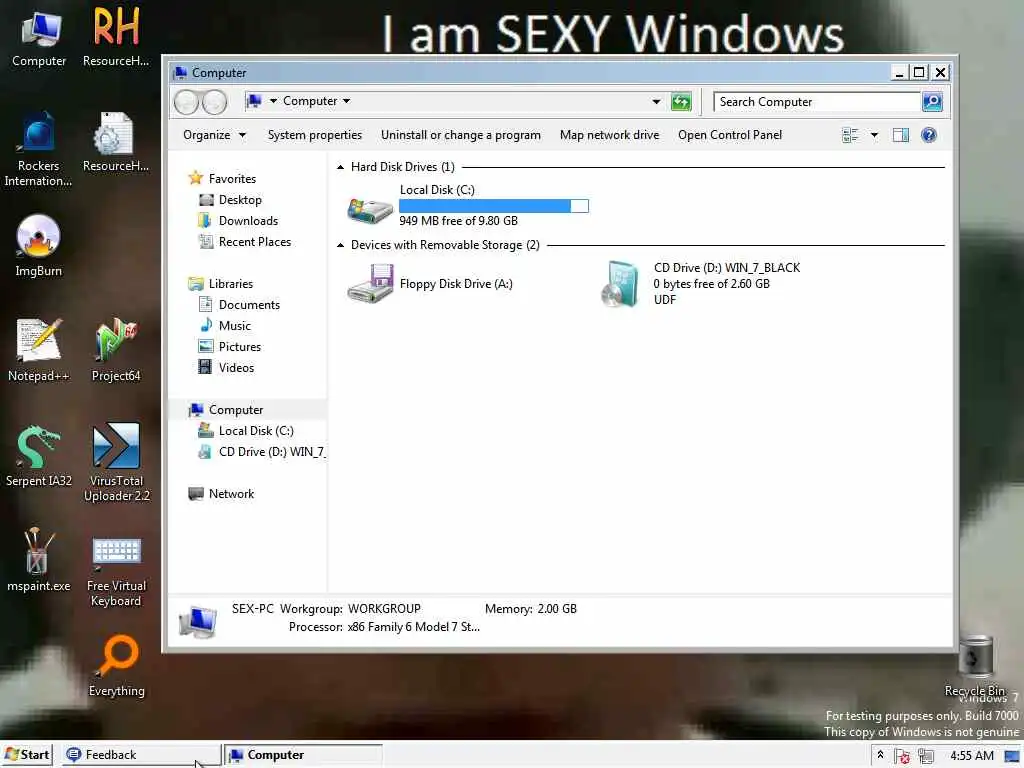This screenshot has width=1024, height=768.
Task: Select the Floppy Disk Drive (A:) icon
Action: [370, 283]
